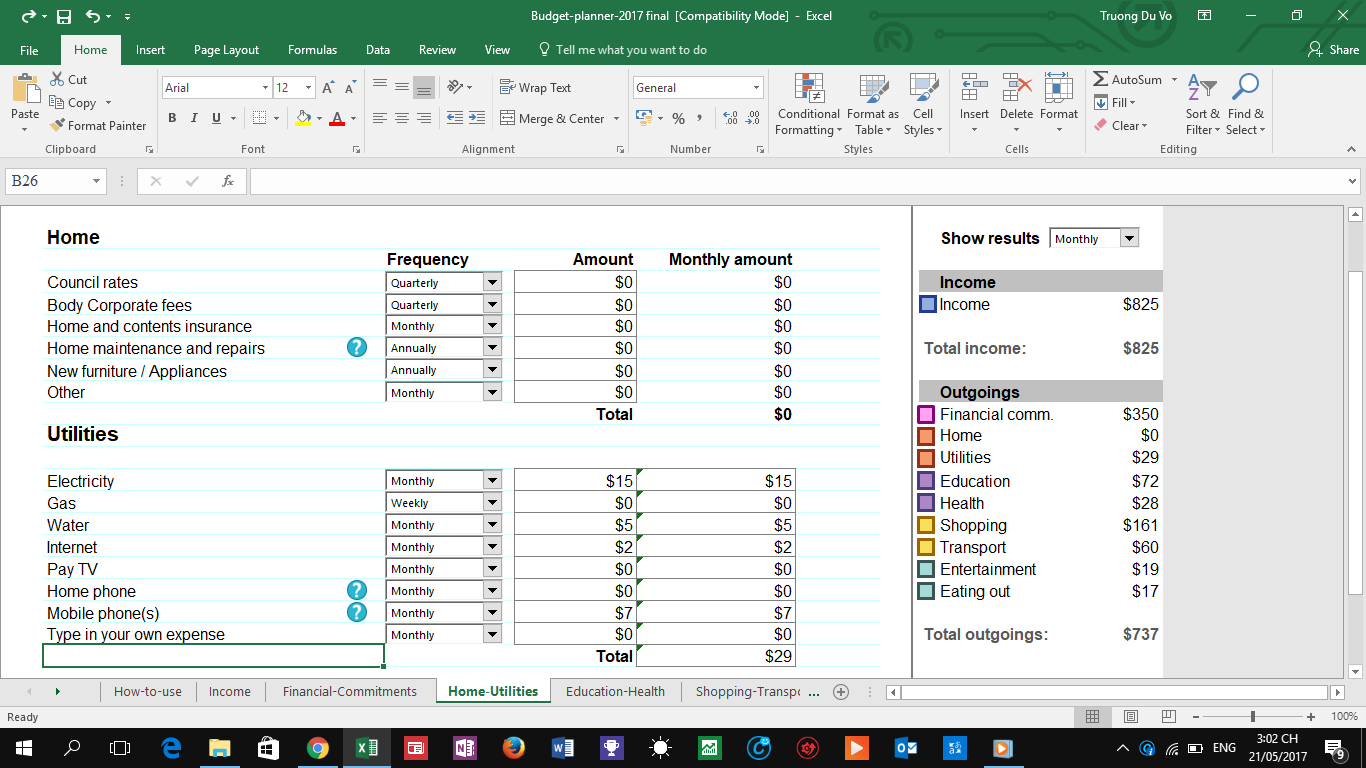1366x768 pixels.
Task: Click the Name Box showing B26
Action: pos(47,181)
